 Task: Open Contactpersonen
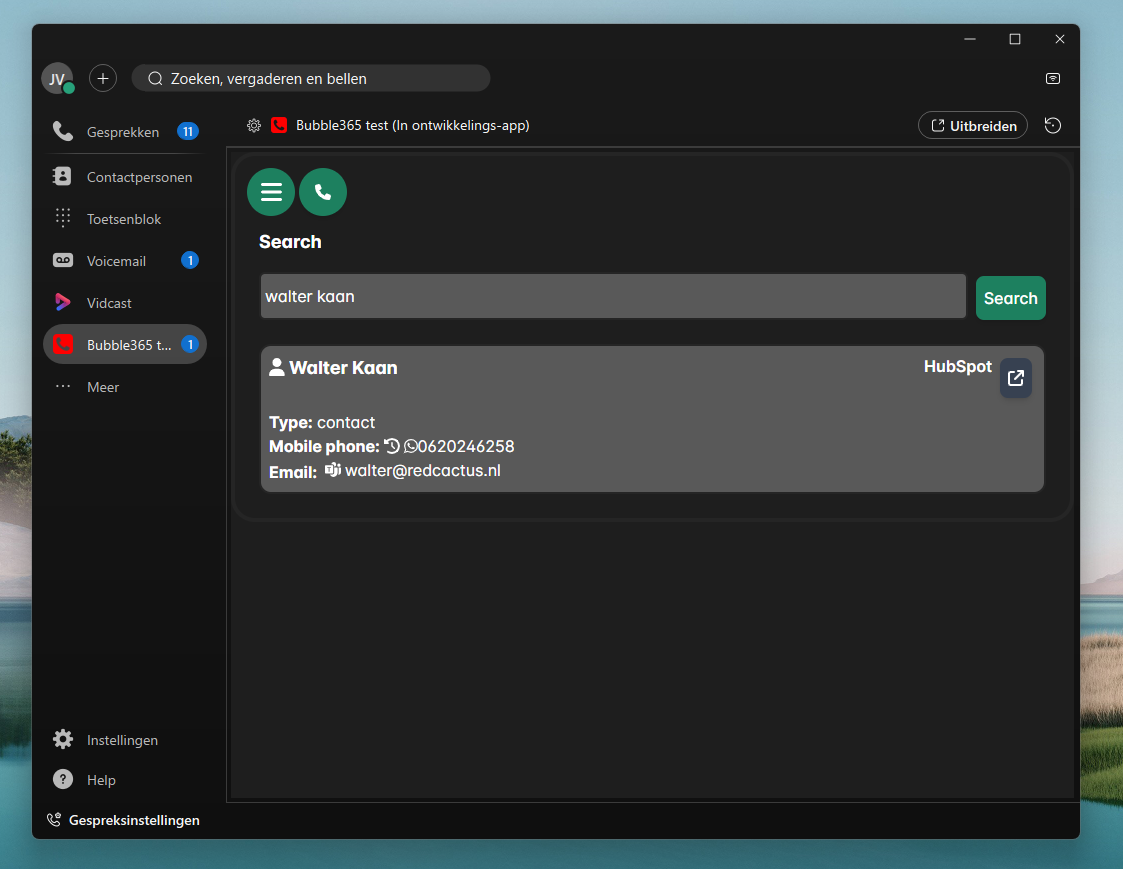pos(140,177)
